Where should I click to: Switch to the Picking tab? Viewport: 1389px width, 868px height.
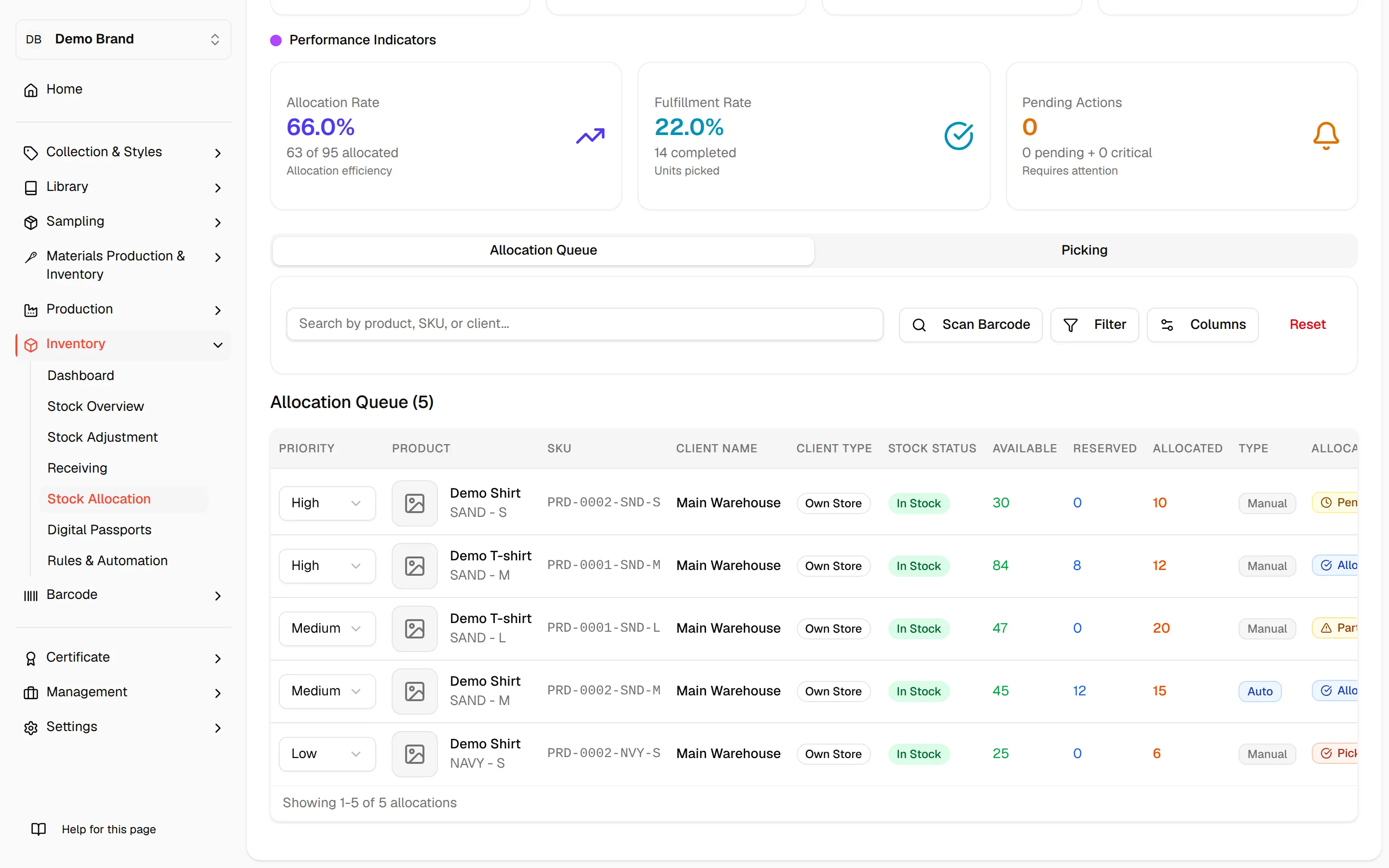(1084, 250)
